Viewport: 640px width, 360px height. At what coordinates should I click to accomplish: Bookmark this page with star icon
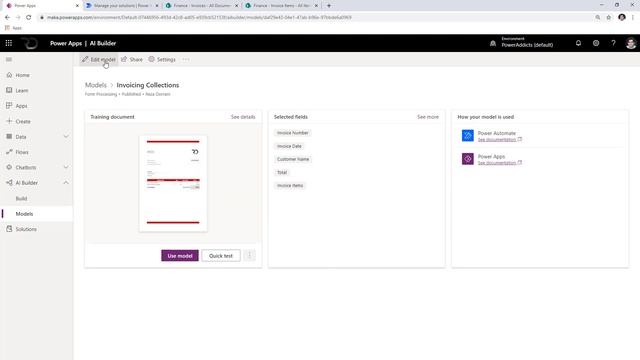tap(609, 18)
